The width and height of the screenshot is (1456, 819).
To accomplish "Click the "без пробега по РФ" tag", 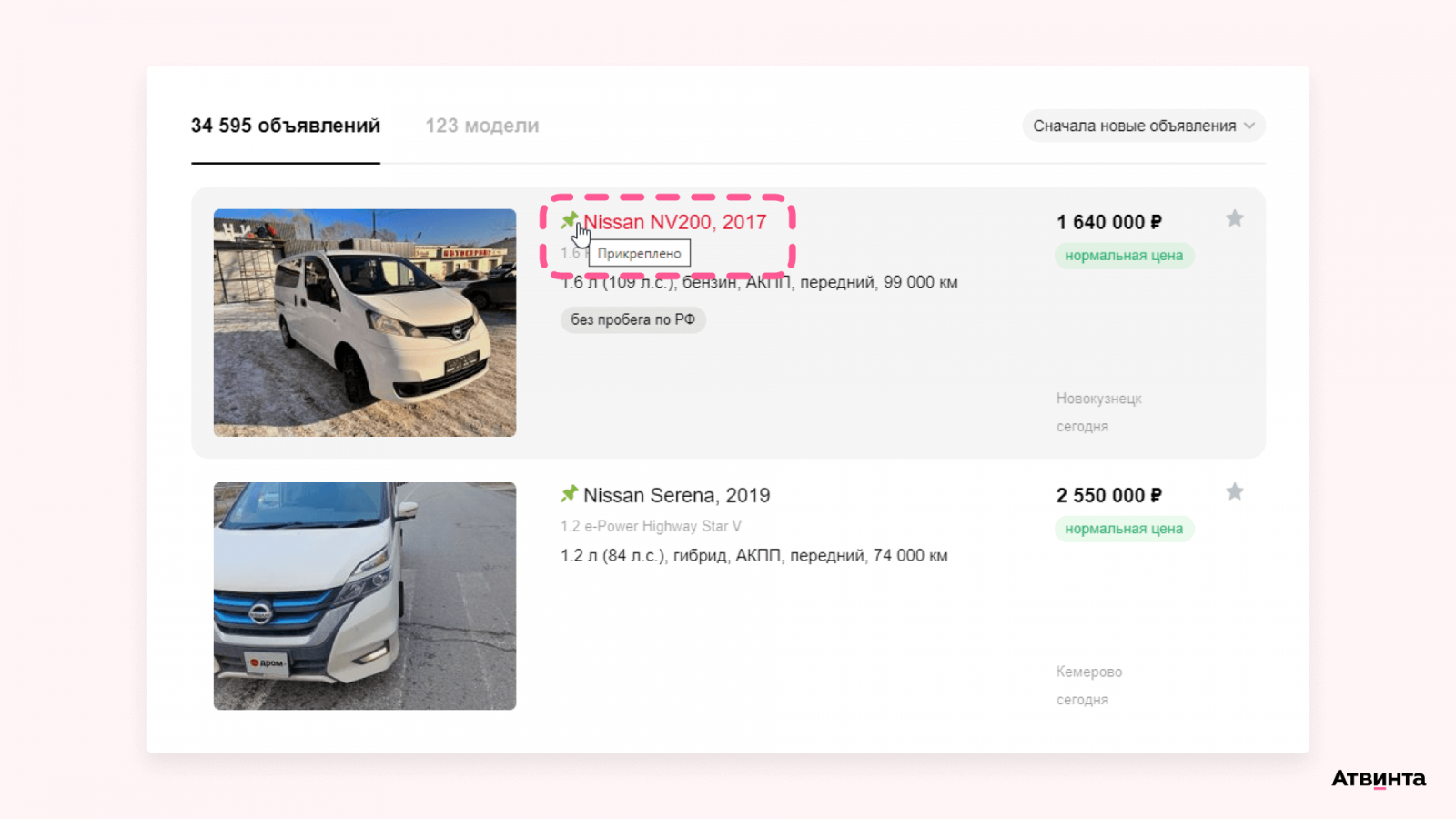I will click(632, 319).
